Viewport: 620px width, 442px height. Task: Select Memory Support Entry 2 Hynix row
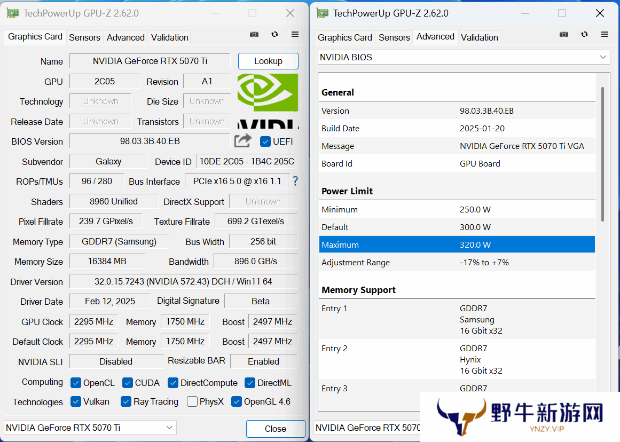tap(457, 359)
